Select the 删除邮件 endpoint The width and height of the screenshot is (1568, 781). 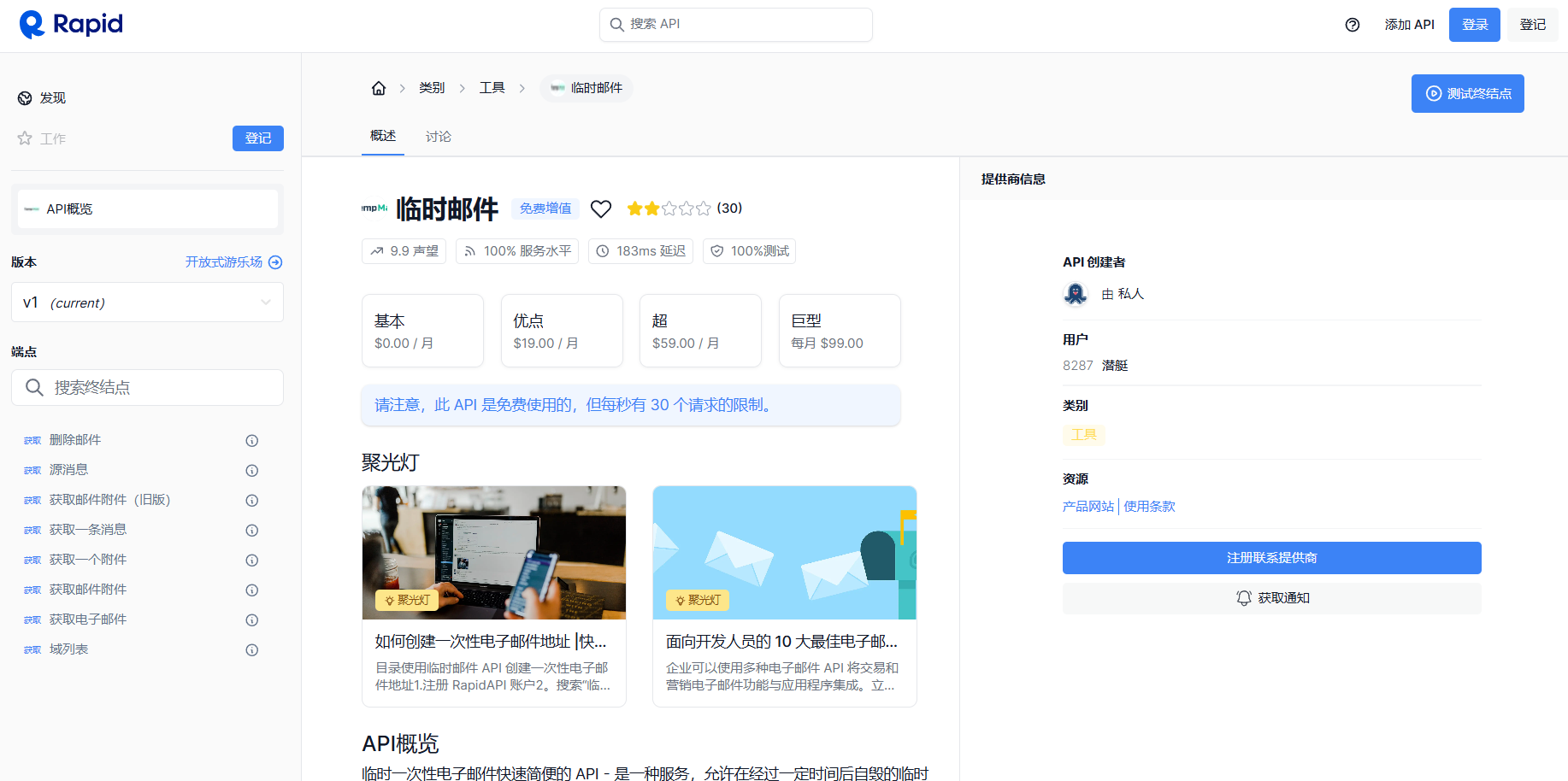[x=75, y=440]
